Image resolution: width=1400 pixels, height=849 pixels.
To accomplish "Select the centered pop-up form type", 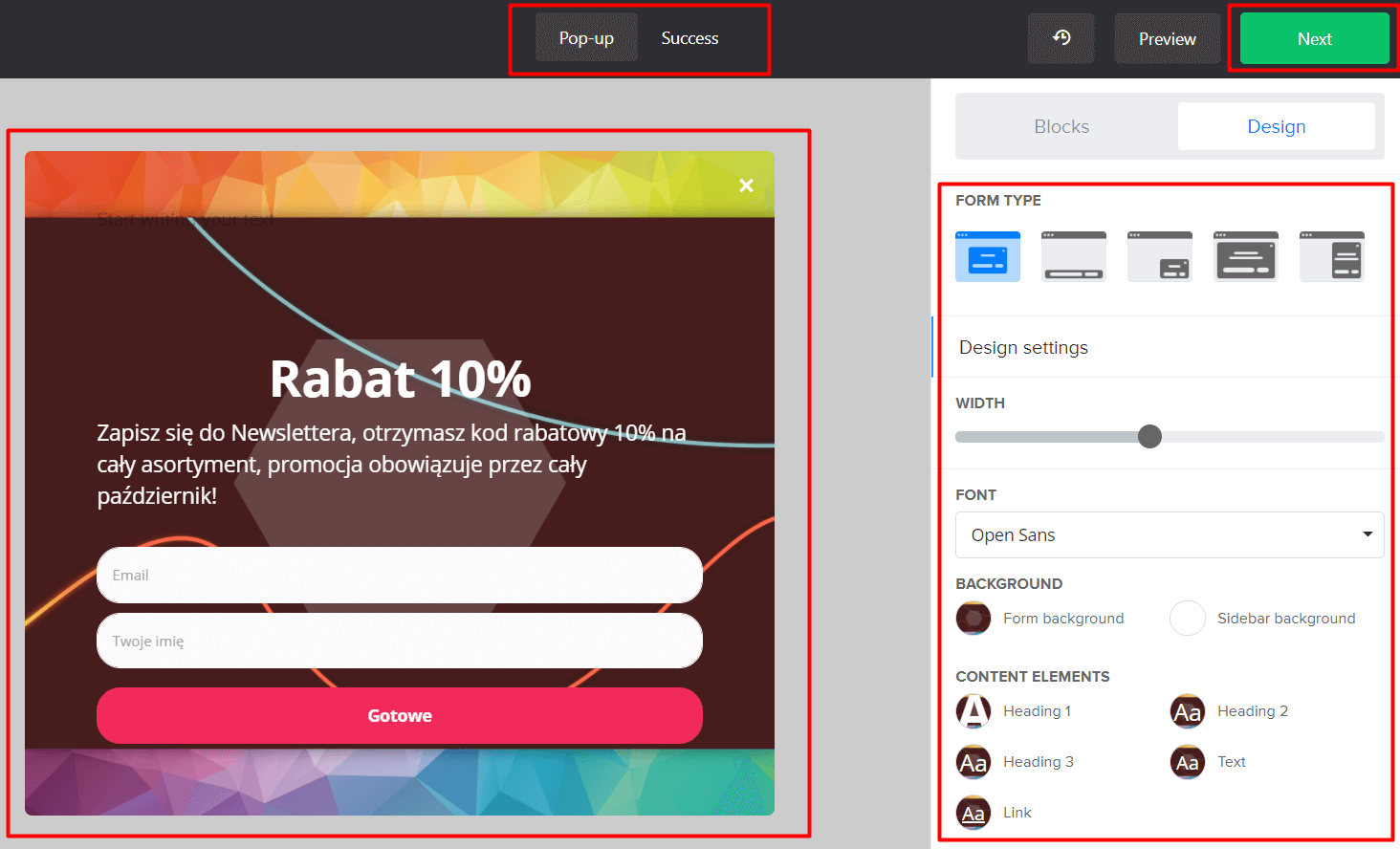I will [x=987, y=256].
